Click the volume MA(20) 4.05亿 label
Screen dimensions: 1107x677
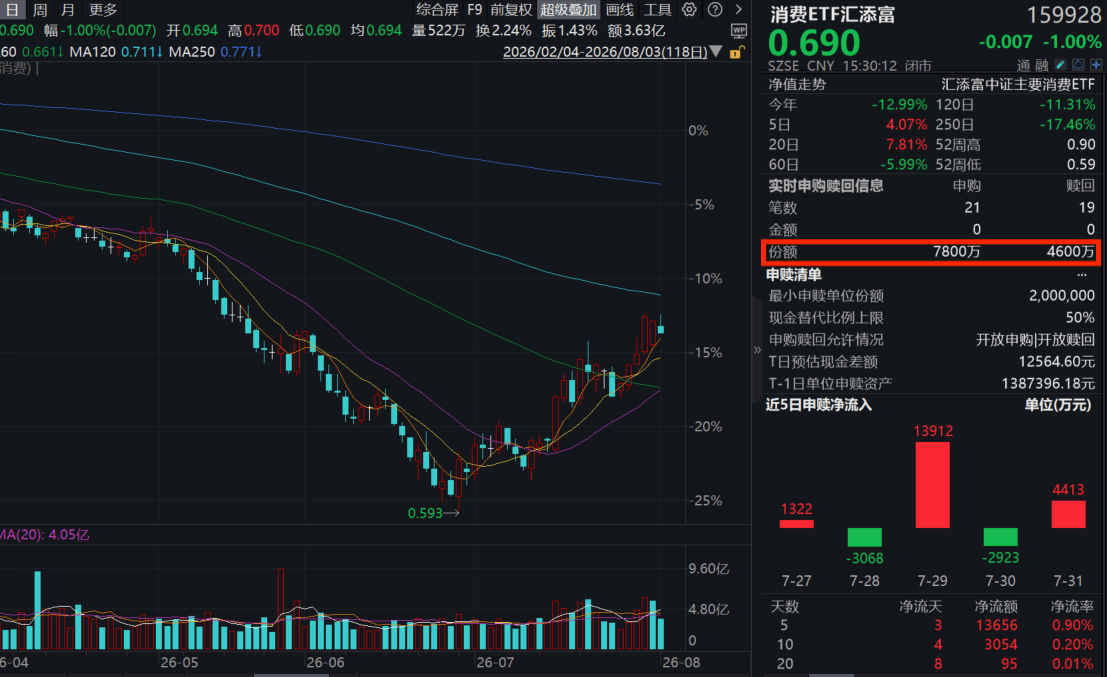point(44,534)
